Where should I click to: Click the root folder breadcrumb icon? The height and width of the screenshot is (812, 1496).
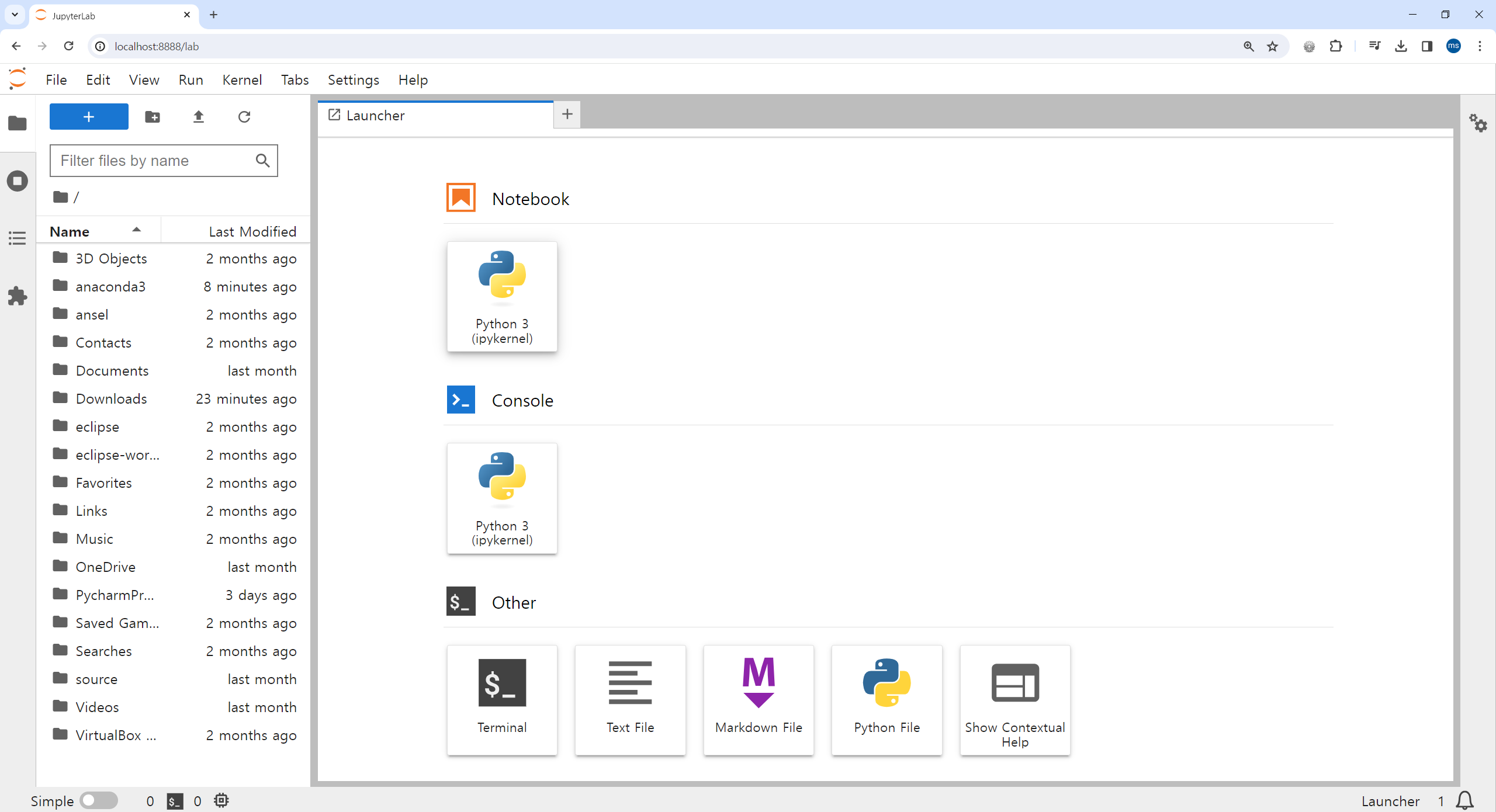(60, 197)
